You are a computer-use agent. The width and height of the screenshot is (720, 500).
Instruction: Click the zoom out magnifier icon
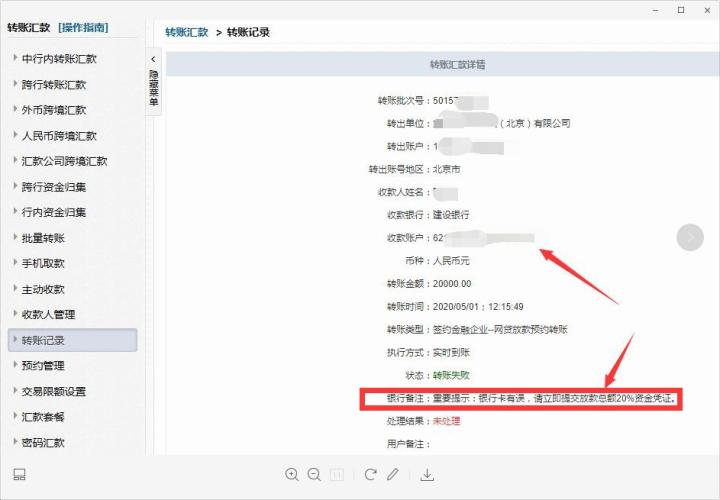[x=314, y=474]
